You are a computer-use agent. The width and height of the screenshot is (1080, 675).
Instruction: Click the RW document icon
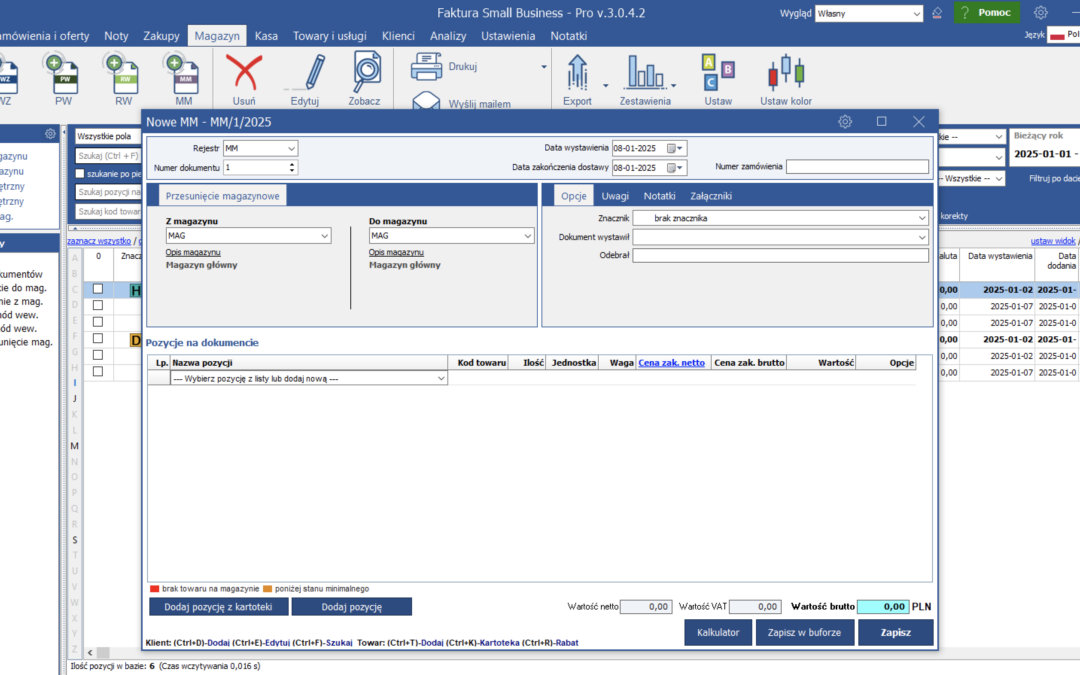coord(123,74)
